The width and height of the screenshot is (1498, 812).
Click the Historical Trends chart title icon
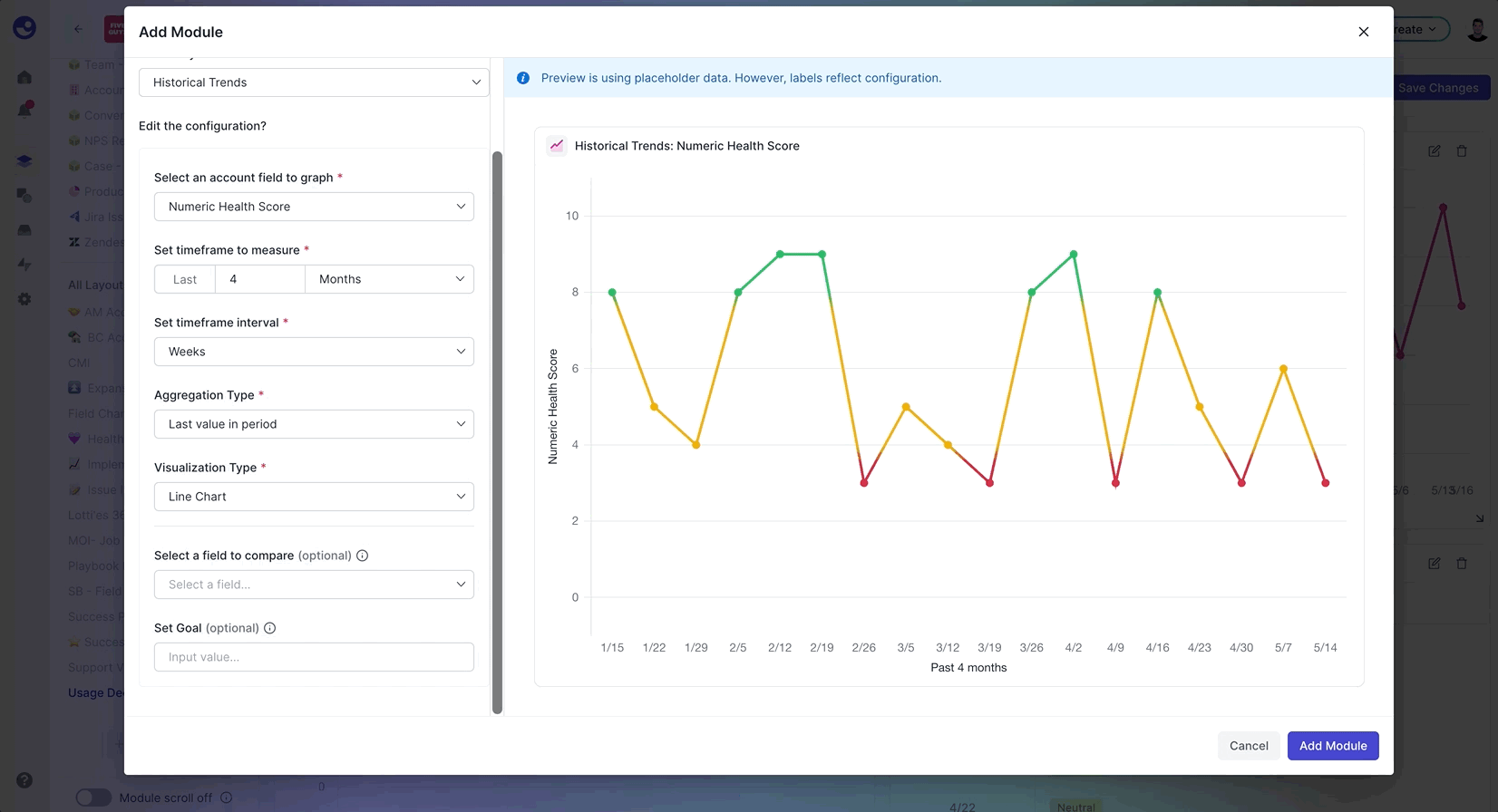tap(557, 145)
